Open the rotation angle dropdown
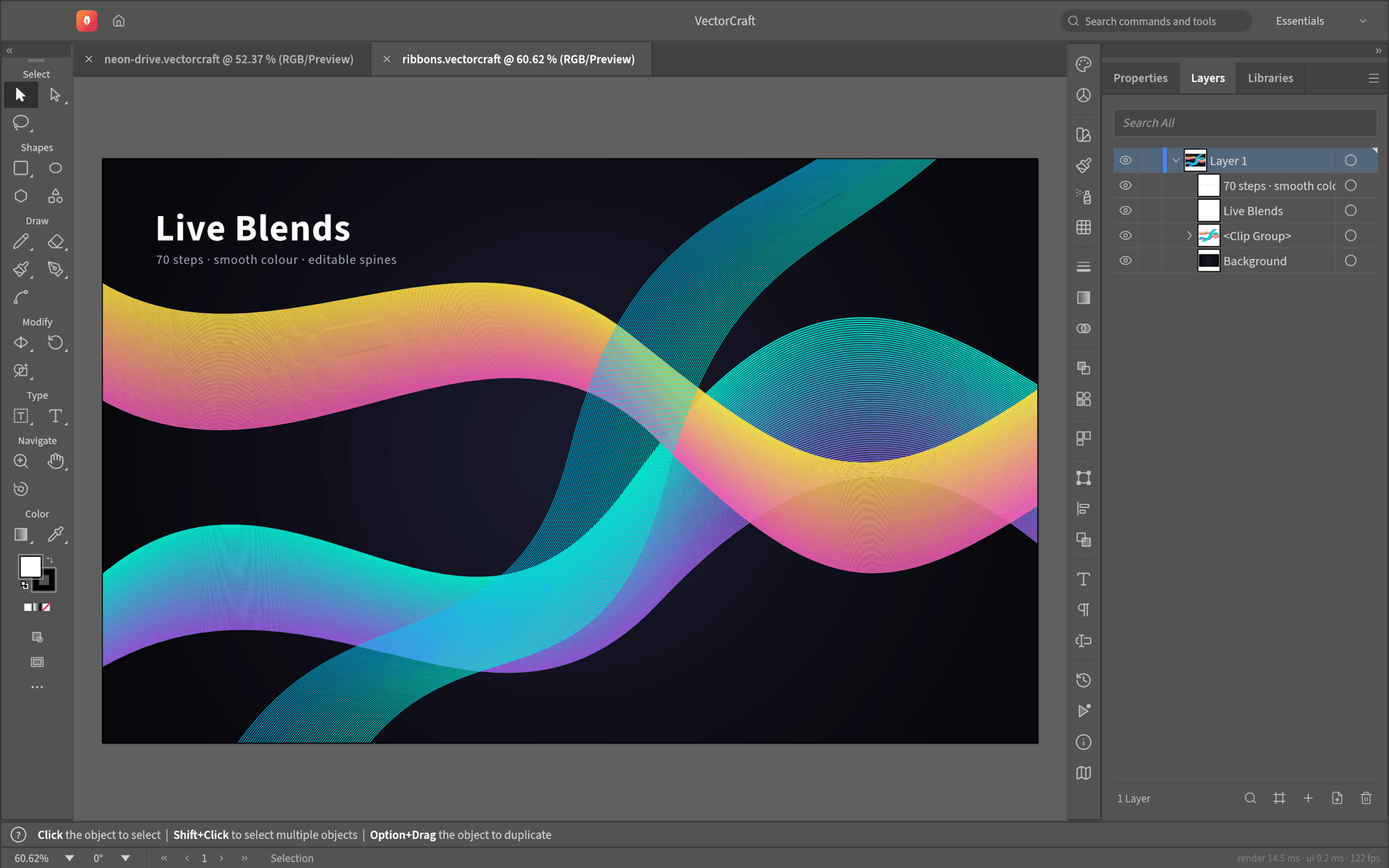The image size is (1389, 868). tap(125, 858)
